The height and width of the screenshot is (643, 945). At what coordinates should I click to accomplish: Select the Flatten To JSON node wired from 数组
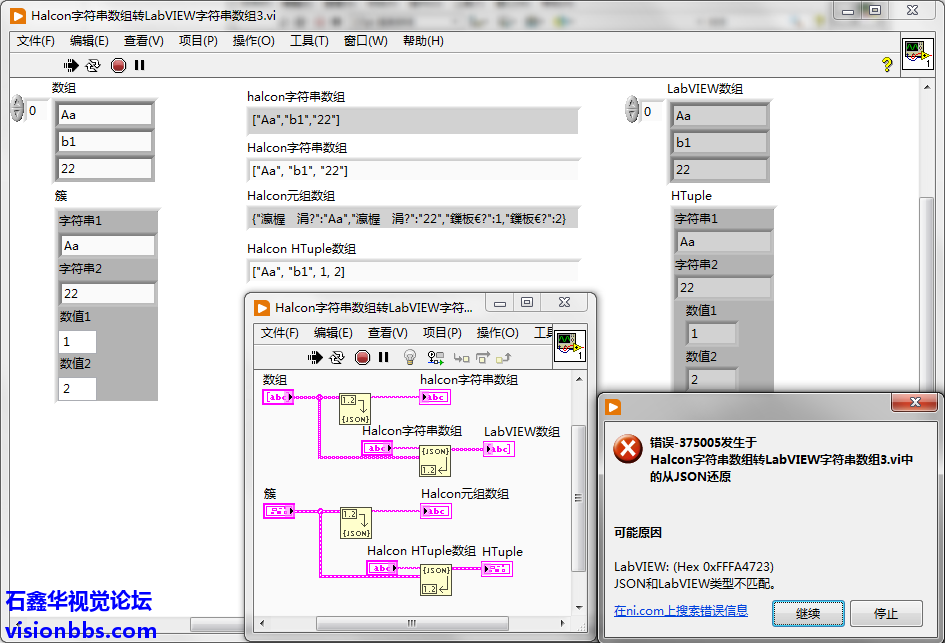pos(355,409)
